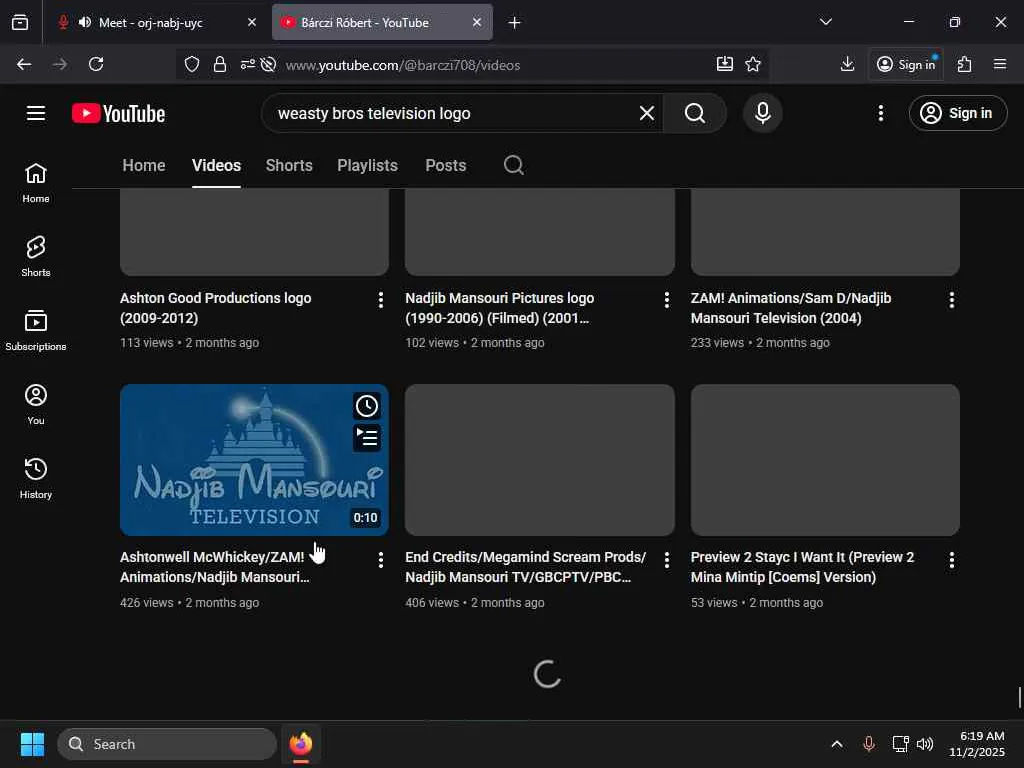The height and width of the screenshot is (768, 1024).
Task: Open site permissions icon in address bar
Action: 248,64
